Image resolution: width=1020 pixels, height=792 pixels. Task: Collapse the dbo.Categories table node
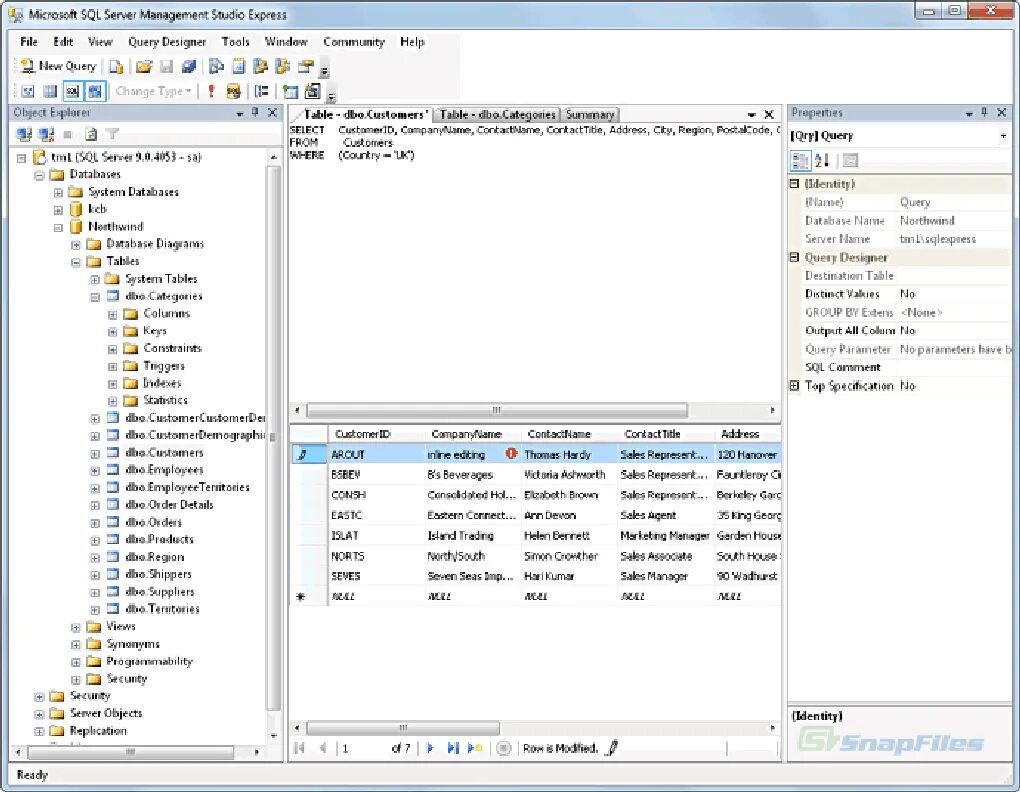tap(95, 297)
